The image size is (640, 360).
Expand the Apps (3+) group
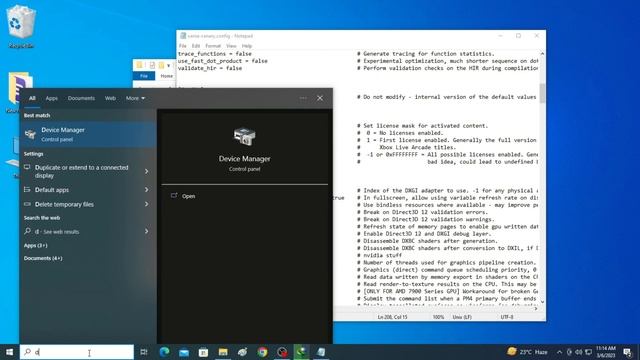point(36,245)
